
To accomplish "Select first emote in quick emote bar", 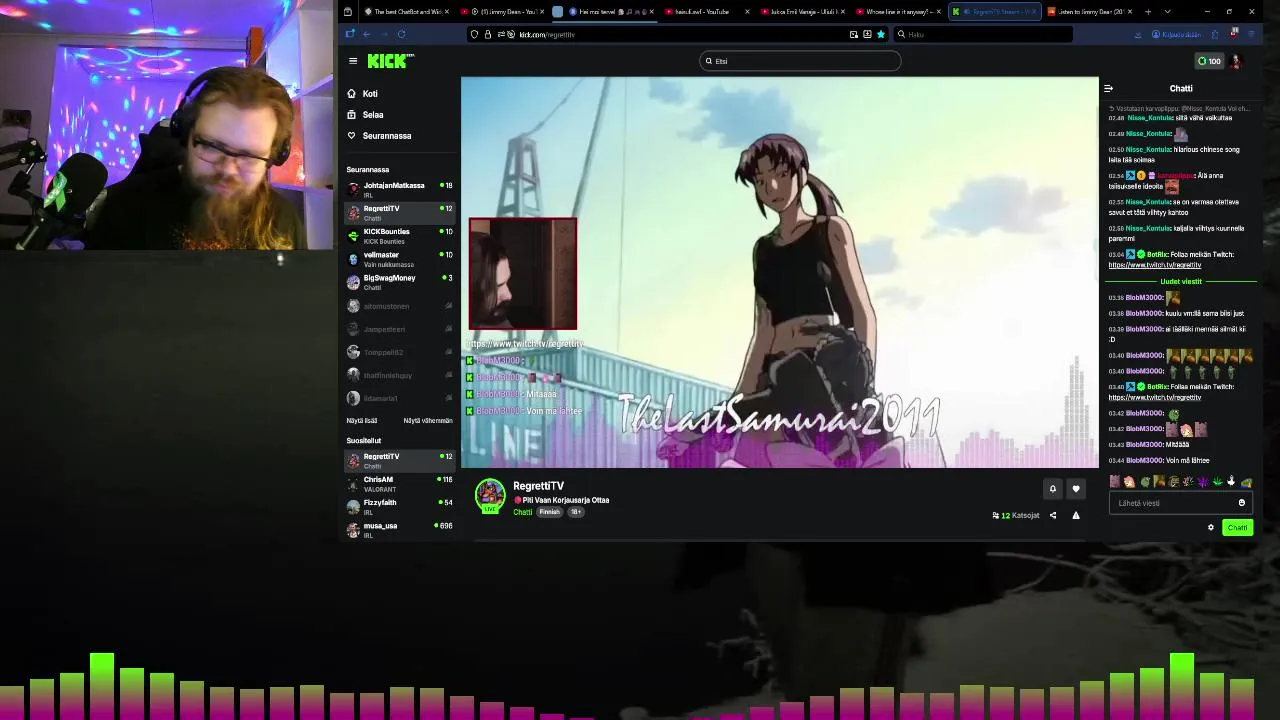I will coord(1115,481).
